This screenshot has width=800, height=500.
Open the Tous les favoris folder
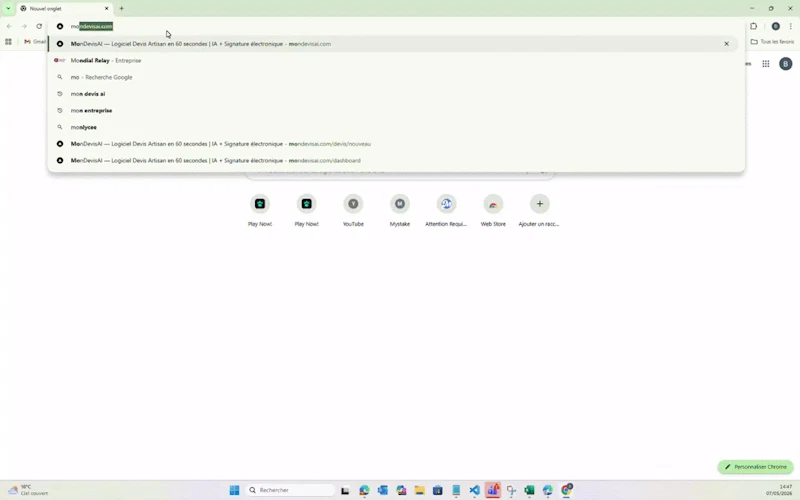(772, 42)
